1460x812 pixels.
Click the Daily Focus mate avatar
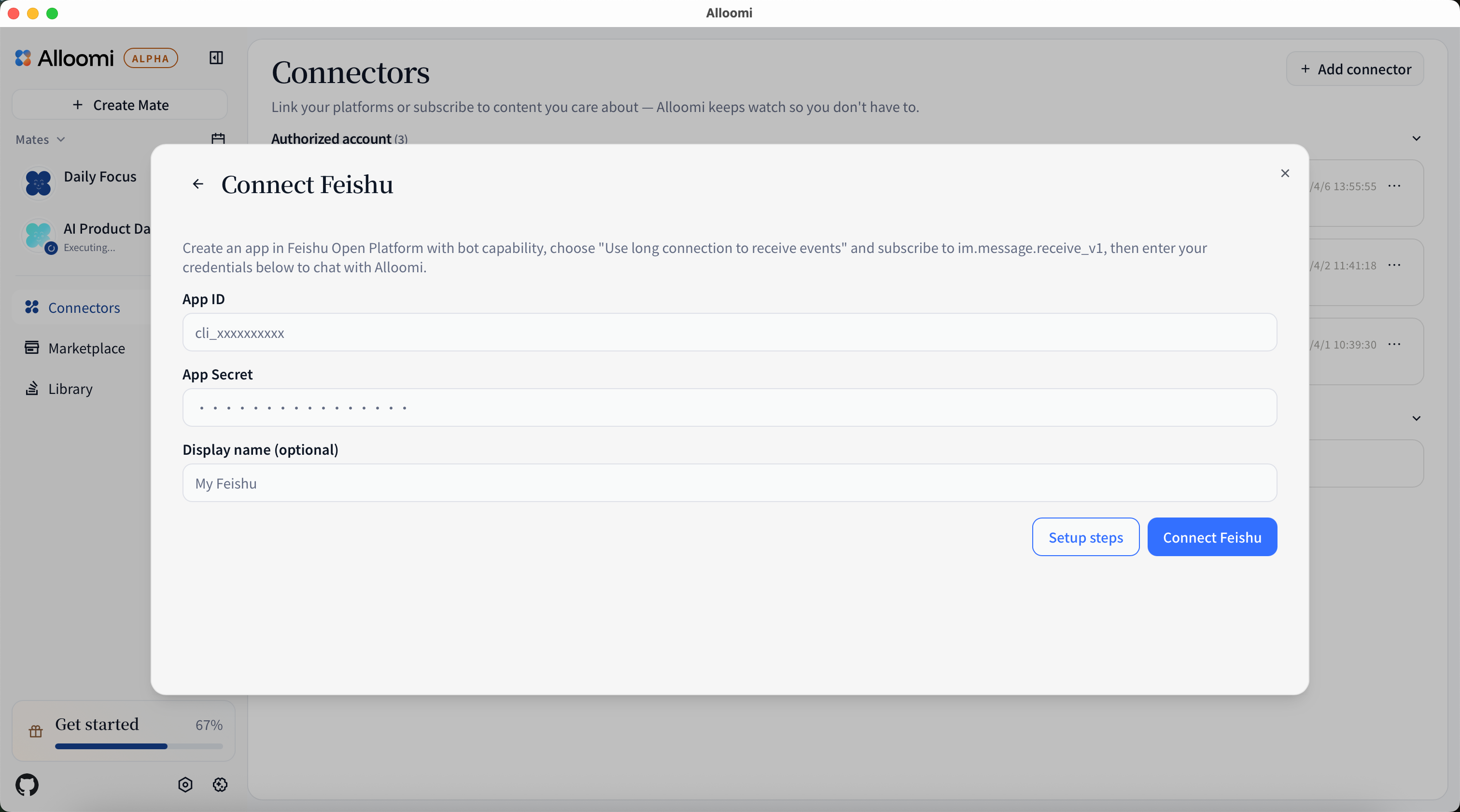click(x=39, y=183)
